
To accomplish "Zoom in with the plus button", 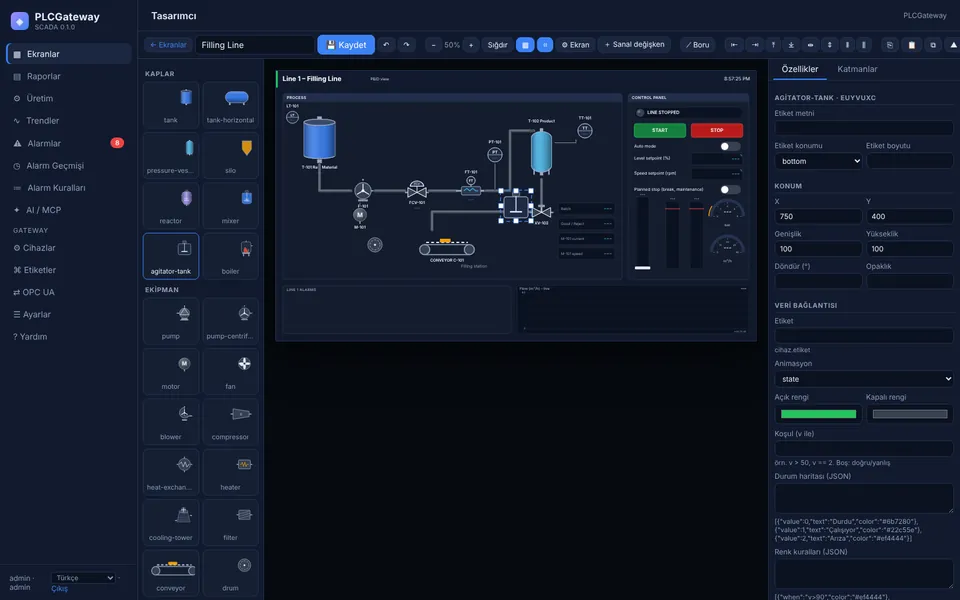I will pyautogui.click(x=471, y=45).
